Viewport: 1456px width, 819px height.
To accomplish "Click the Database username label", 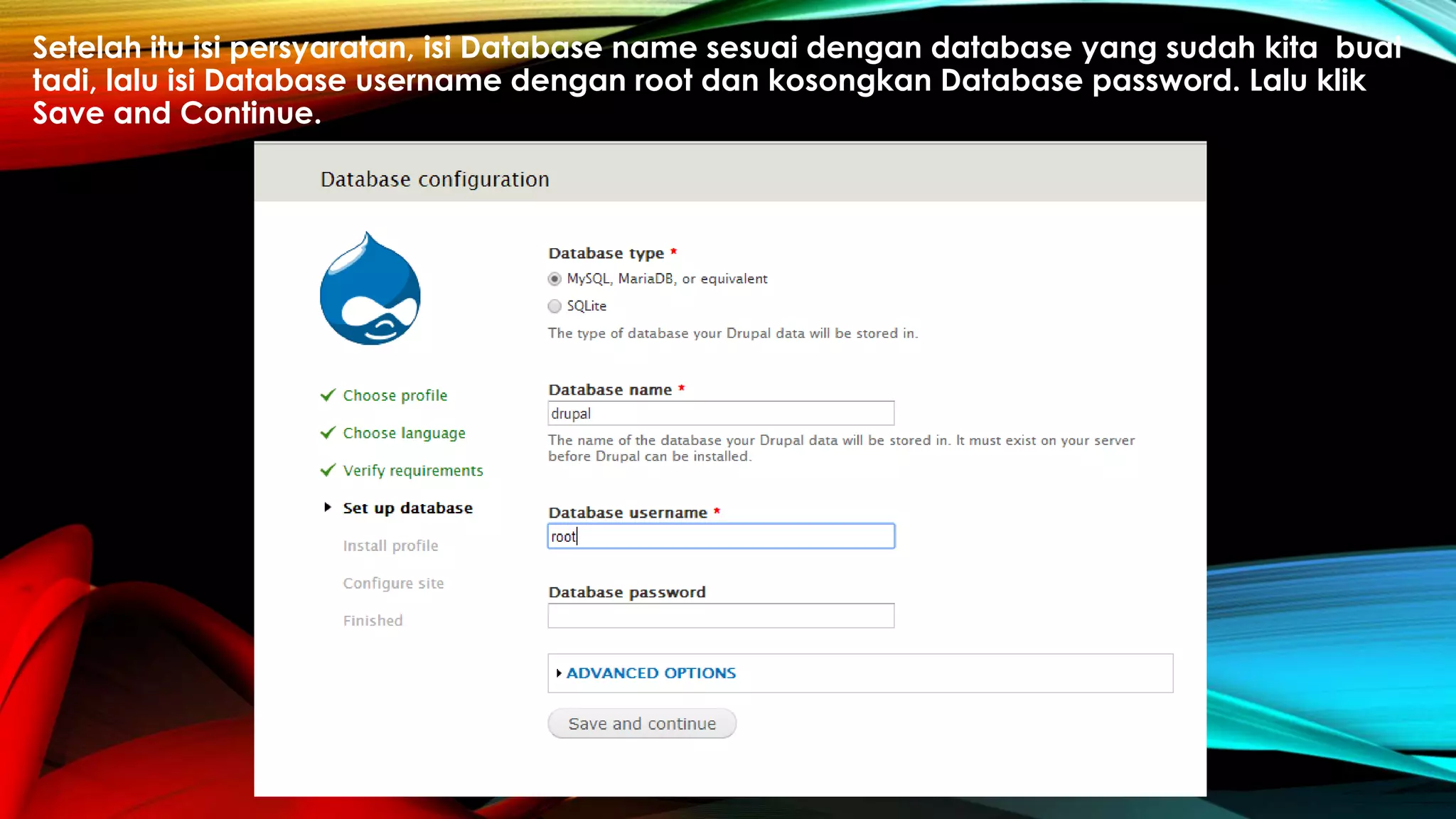I will (x=628, y=513).
